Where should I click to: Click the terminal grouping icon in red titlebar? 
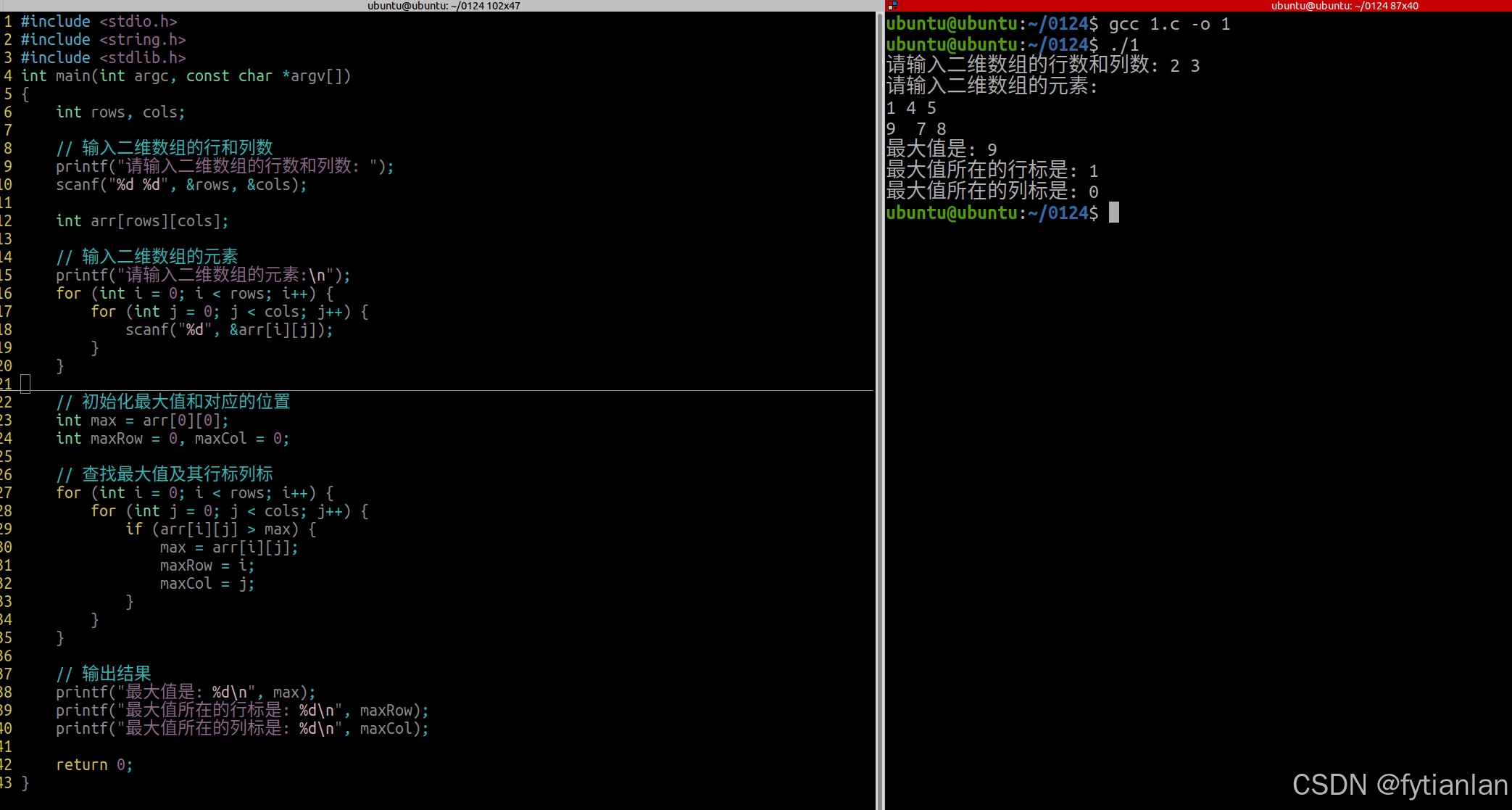coord(893,6)
